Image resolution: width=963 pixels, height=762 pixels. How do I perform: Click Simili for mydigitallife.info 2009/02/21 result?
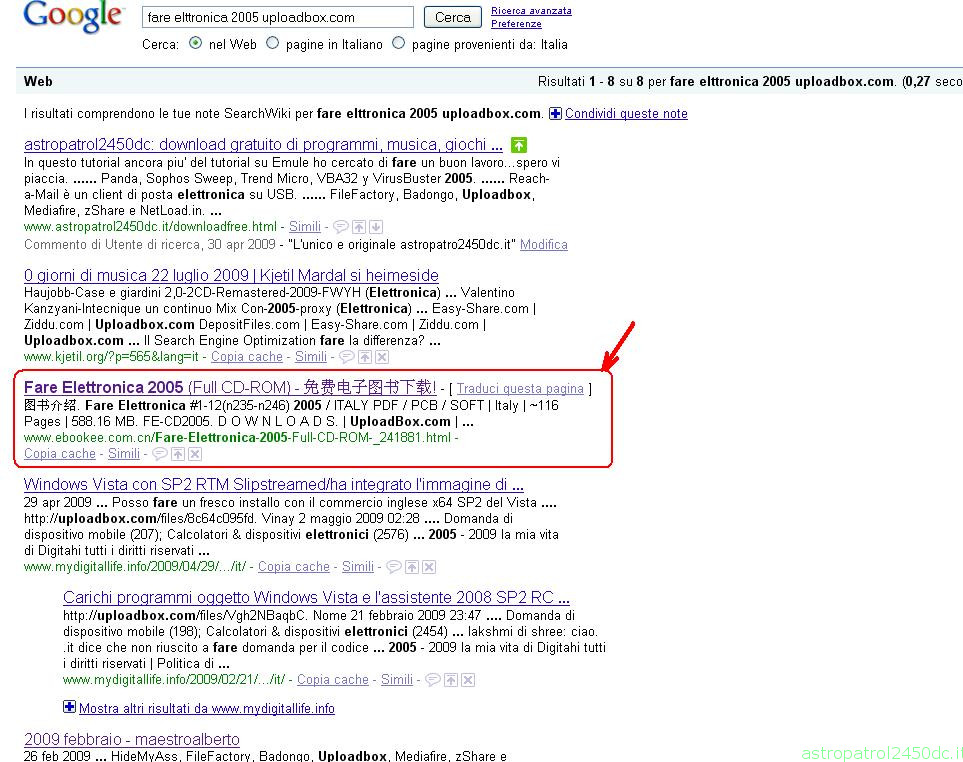click(x=397, y=680)
